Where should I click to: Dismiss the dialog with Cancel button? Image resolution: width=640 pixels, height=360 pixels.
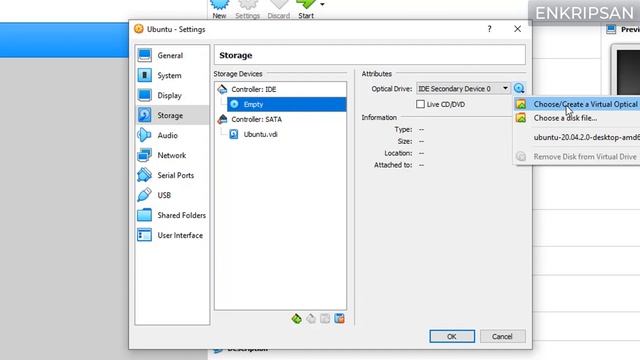502,336
